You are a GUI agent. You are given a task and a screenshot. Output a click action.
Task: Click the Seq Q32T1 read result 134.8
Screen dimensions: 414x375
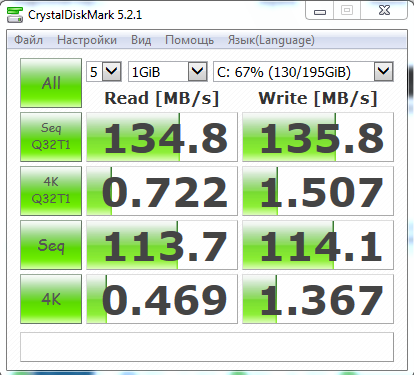point(162,137)
